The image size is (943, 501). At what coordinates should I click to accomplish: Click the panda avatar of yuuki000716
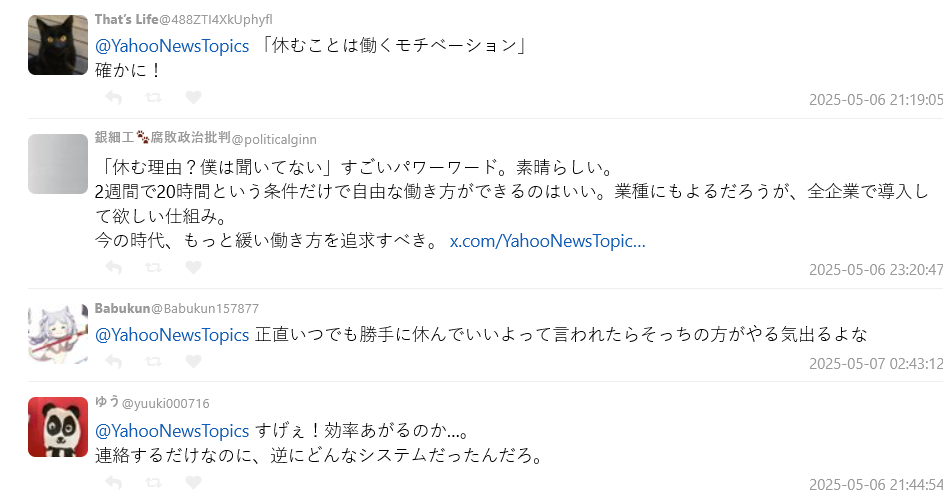point(58,427)
